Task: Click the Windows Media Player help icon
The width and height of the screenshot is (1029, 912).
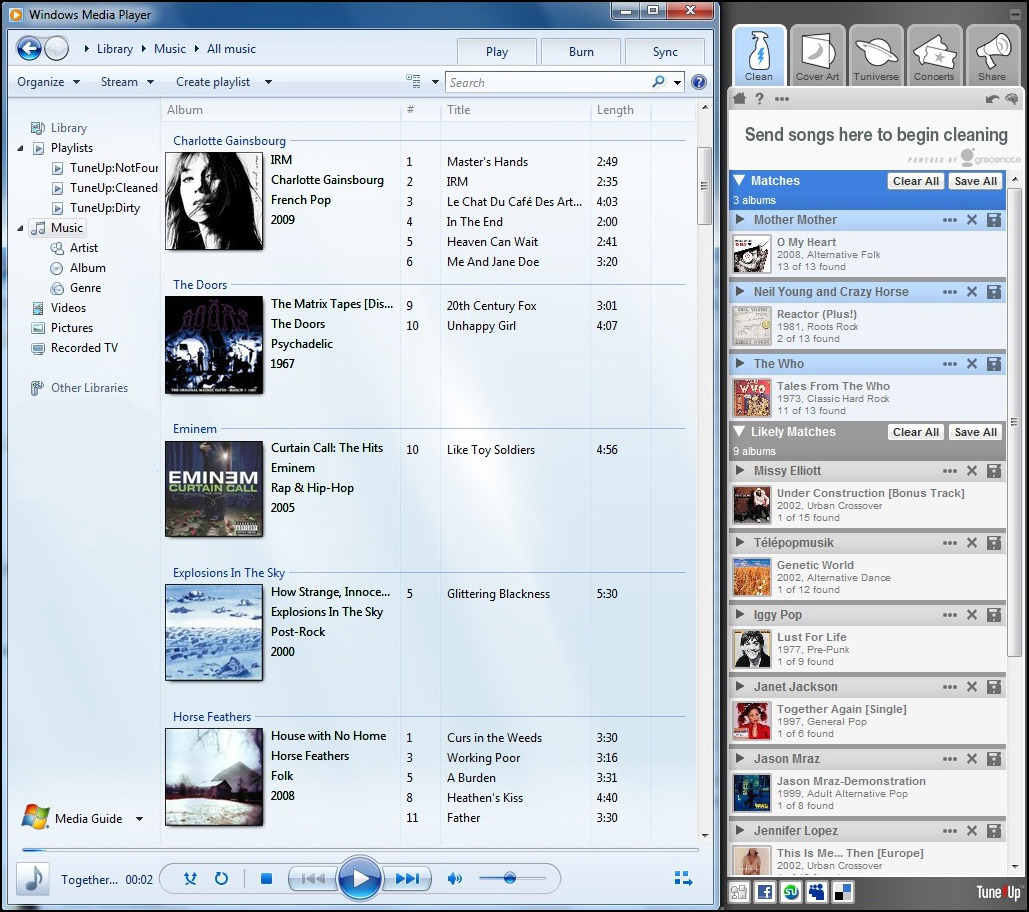Action: (x=699, y=82)
